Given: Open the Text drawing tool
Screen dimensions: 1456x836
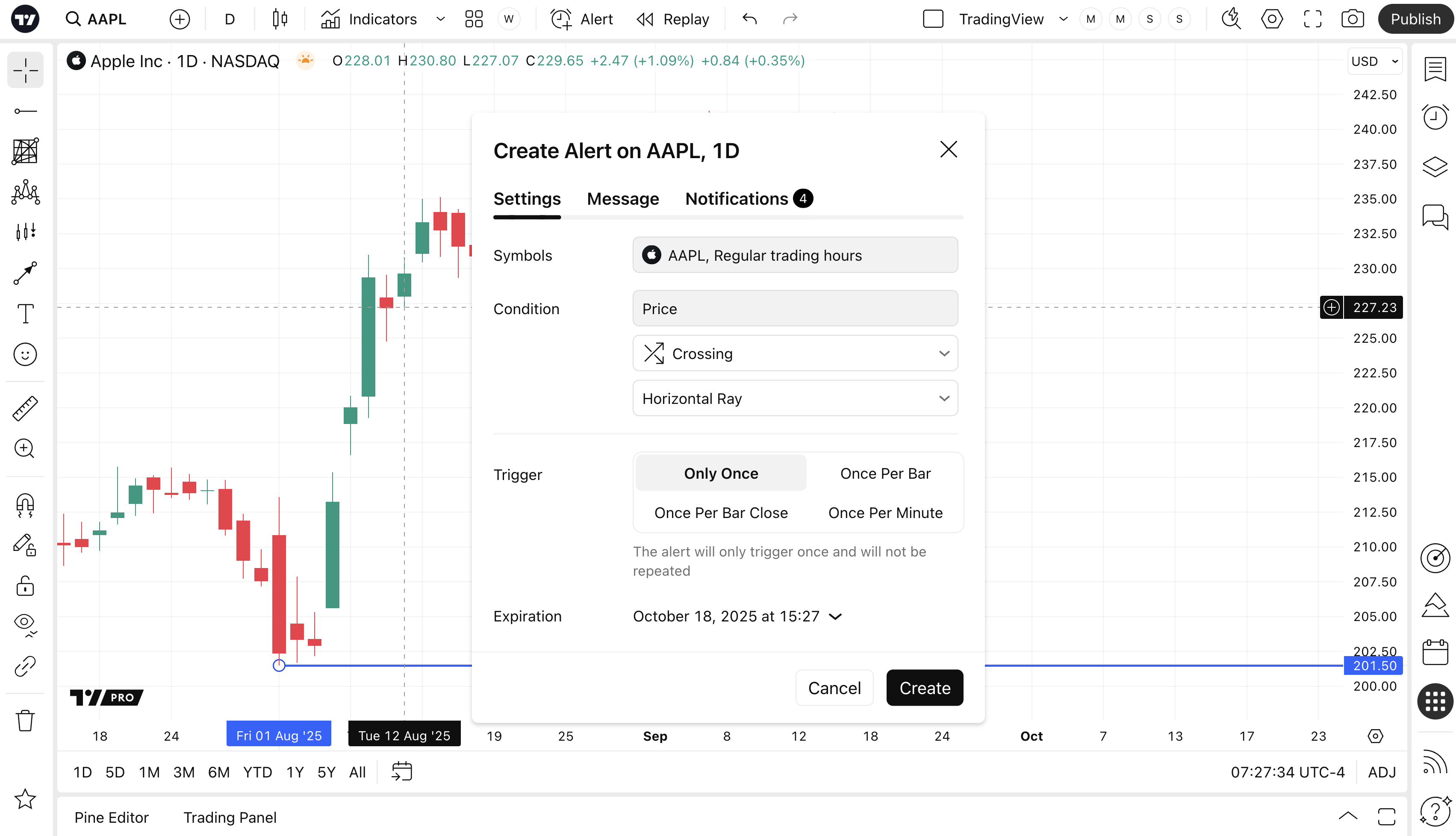Looking at the screenshot, I should (25, 314).
